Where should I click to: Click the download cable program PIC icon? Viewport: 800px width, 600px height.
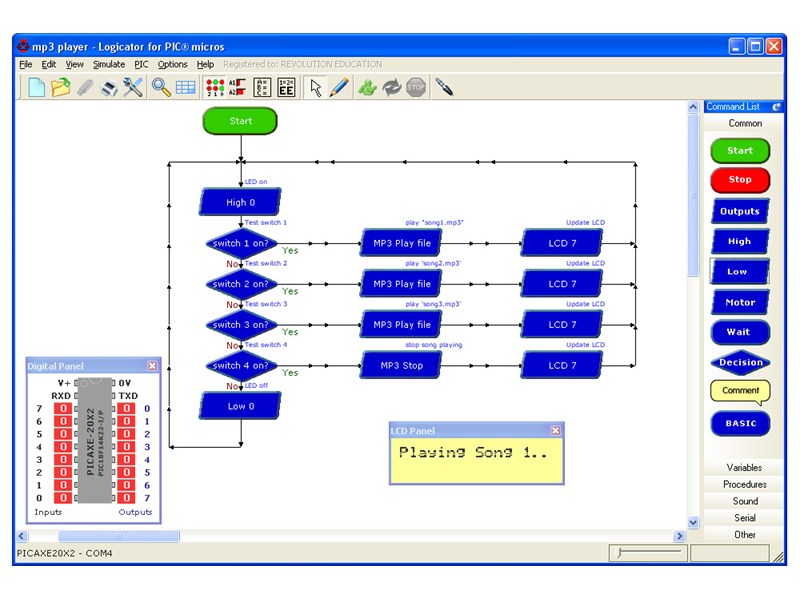tap(444, 87)
